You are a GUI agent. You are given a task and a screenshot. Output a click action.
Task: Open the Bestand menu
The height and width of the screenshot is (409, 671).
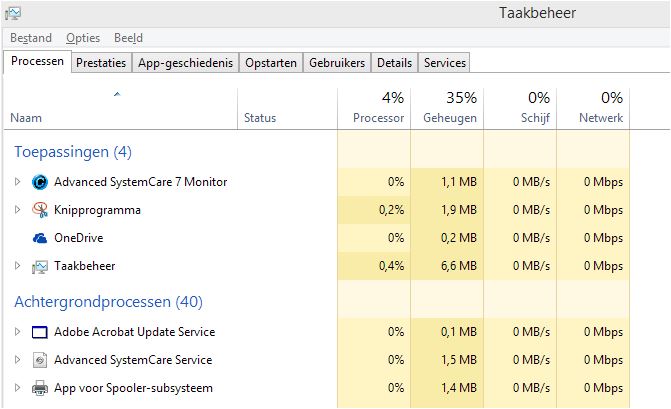point(31,38)
